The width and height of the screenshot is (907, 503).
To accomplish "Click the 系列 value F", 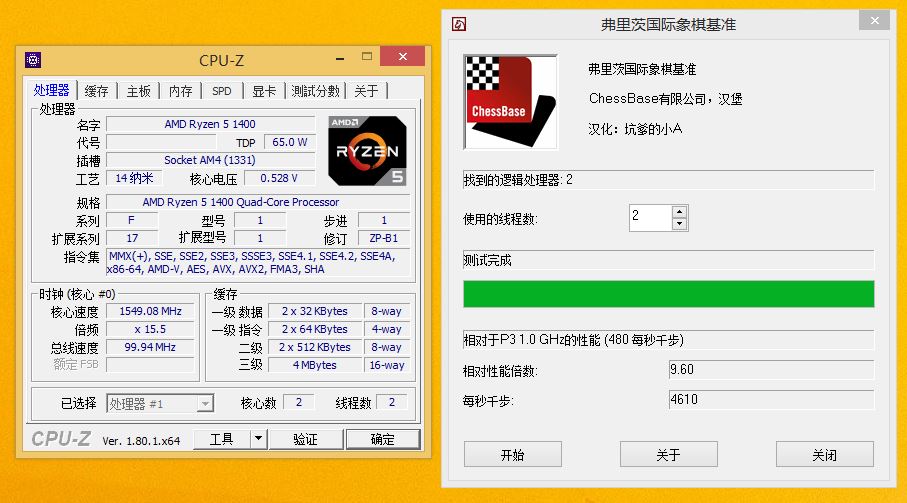I will [132, 220].
